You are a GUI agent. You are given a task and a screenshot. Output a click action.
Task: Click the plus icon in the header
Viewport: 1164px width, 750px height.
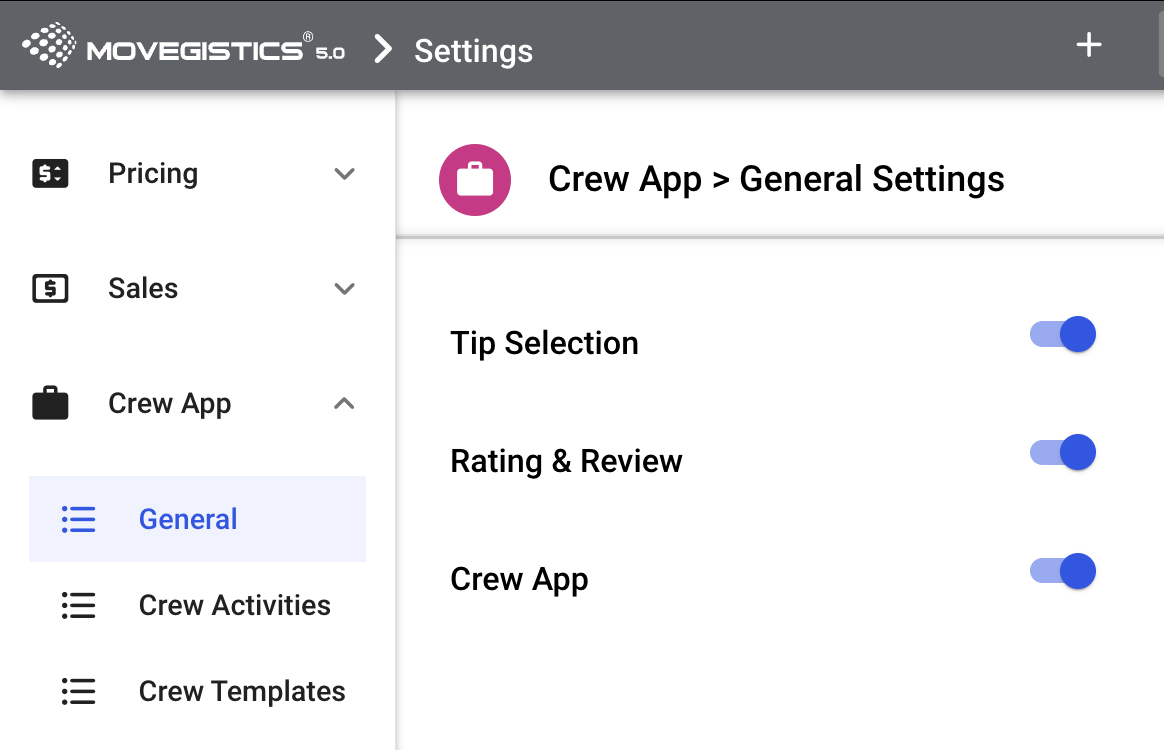click(x=1088, y=45)
